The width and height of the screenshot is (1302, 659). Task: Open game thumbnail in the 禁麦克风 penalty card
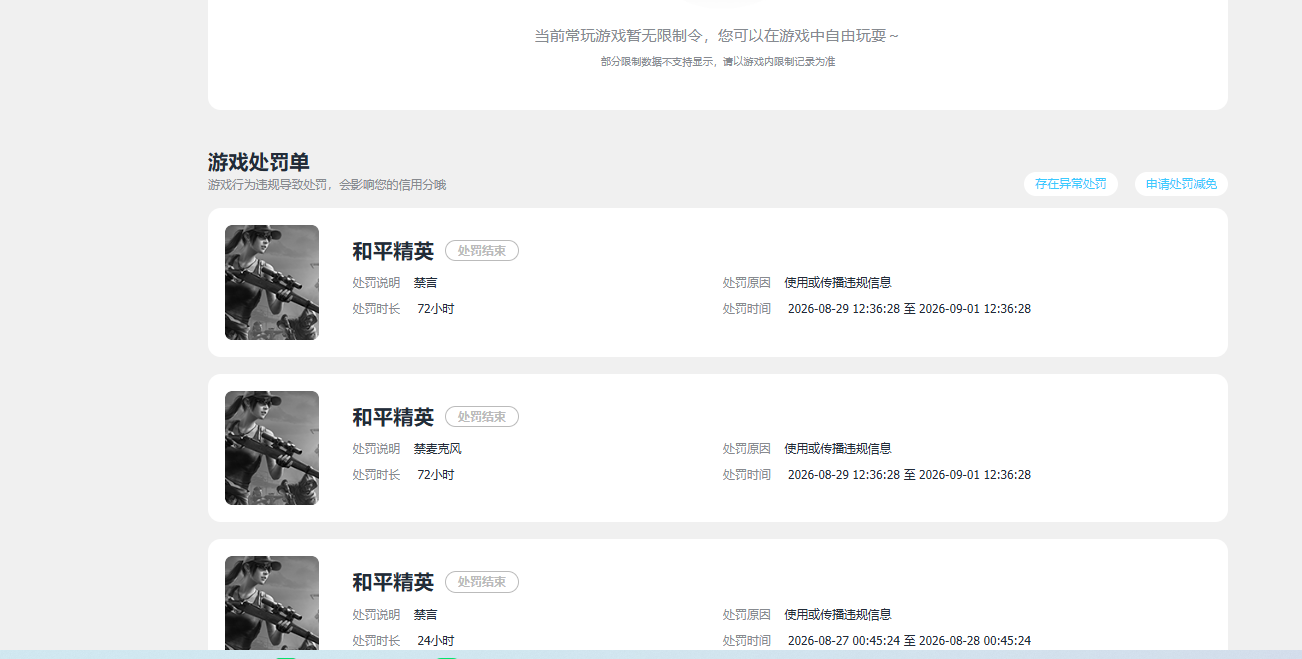pyautogui.click(x=272, y=448)
